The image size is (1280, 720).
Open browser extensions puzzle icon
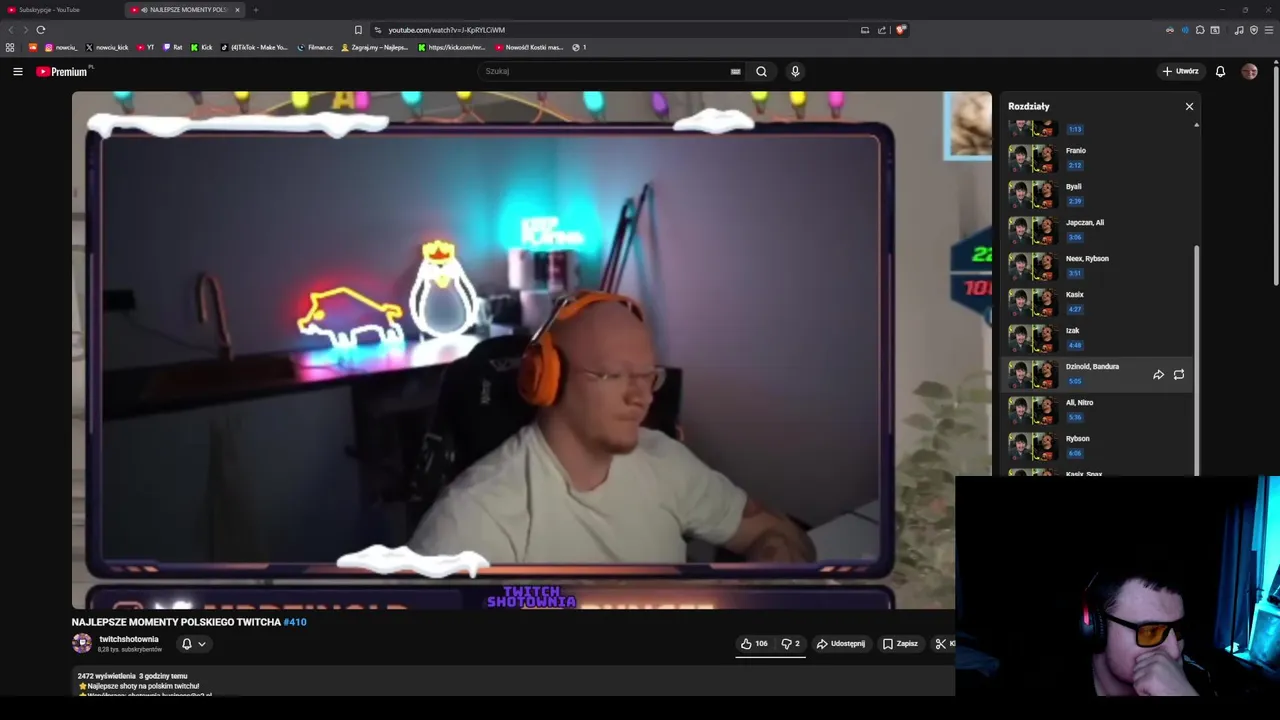(1200, 30)
